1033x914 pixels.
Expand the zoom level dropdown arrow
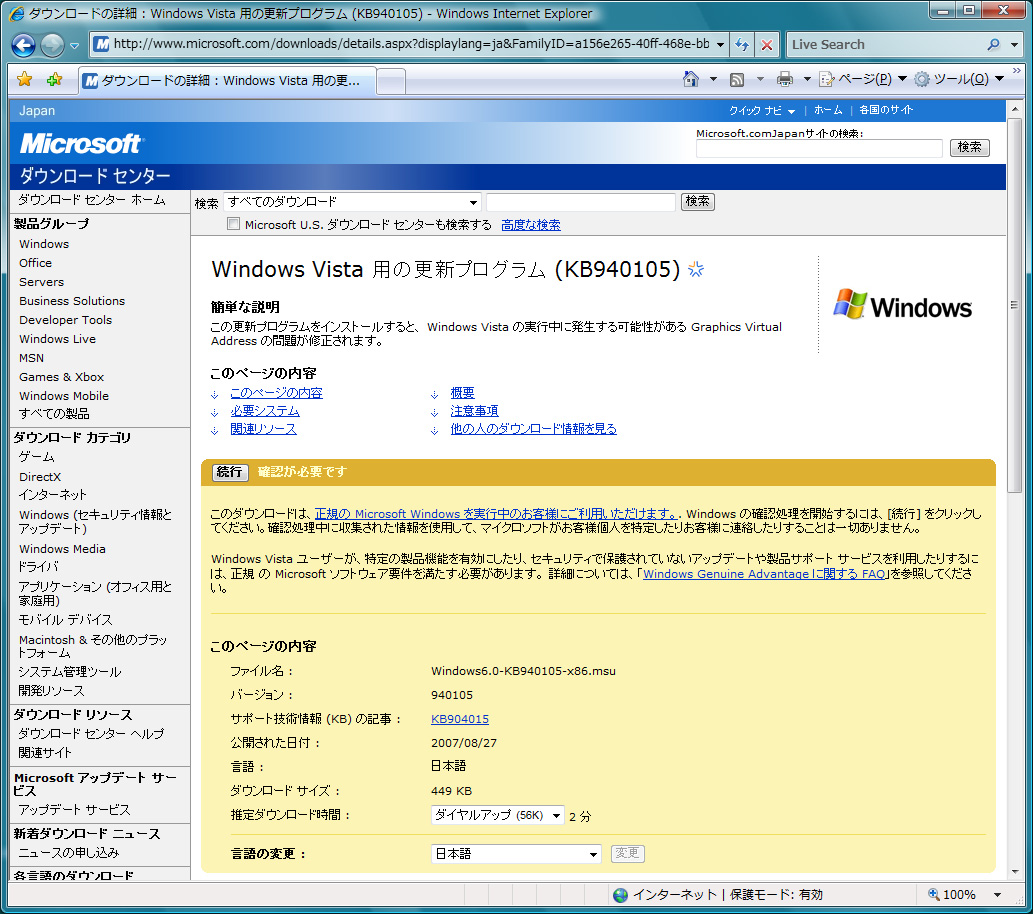point(997,895)
